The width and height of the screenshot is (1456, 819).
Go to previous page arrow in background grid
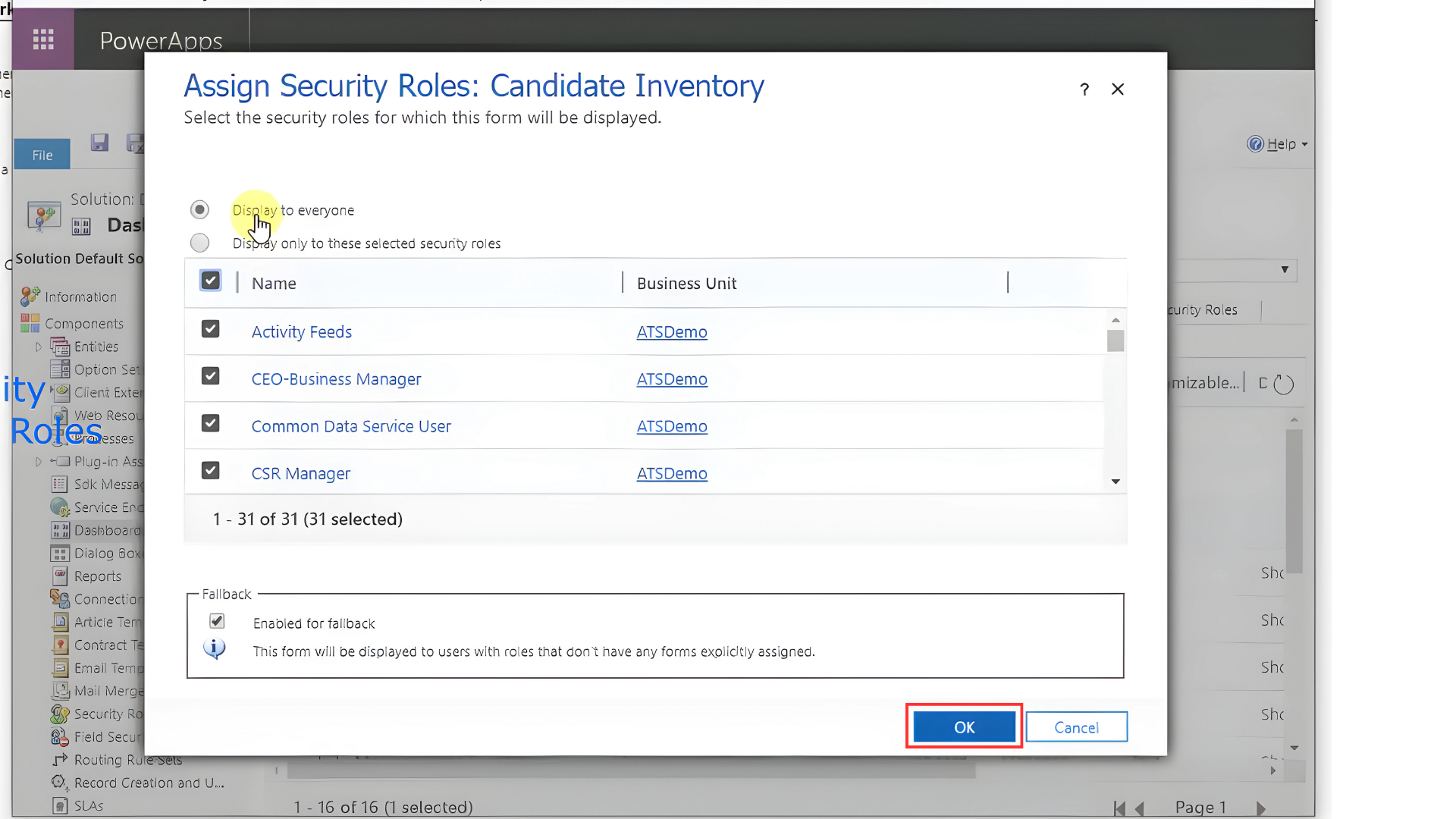point(1140,808)
